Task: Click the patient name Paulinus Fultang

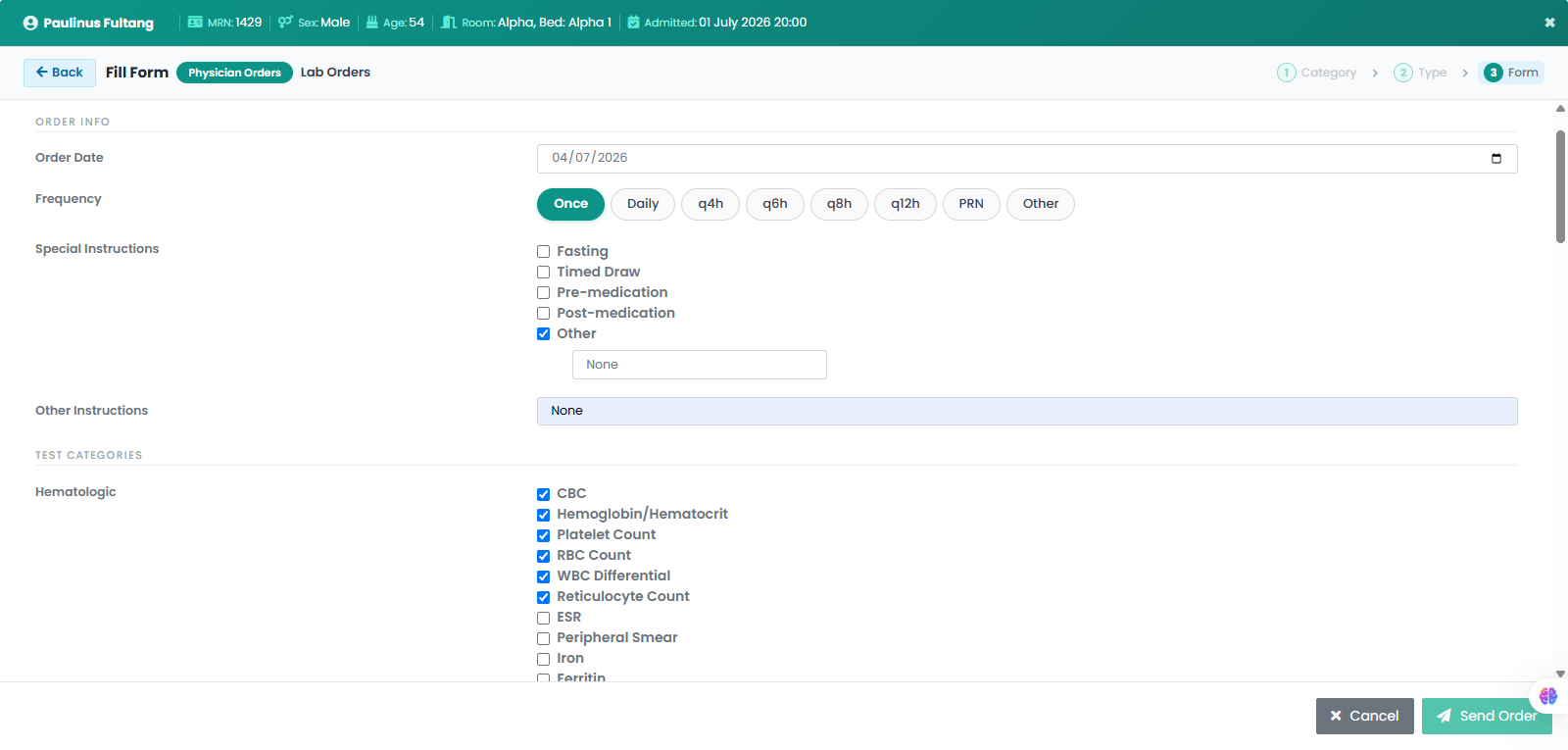Action: [x=98, y=23]
